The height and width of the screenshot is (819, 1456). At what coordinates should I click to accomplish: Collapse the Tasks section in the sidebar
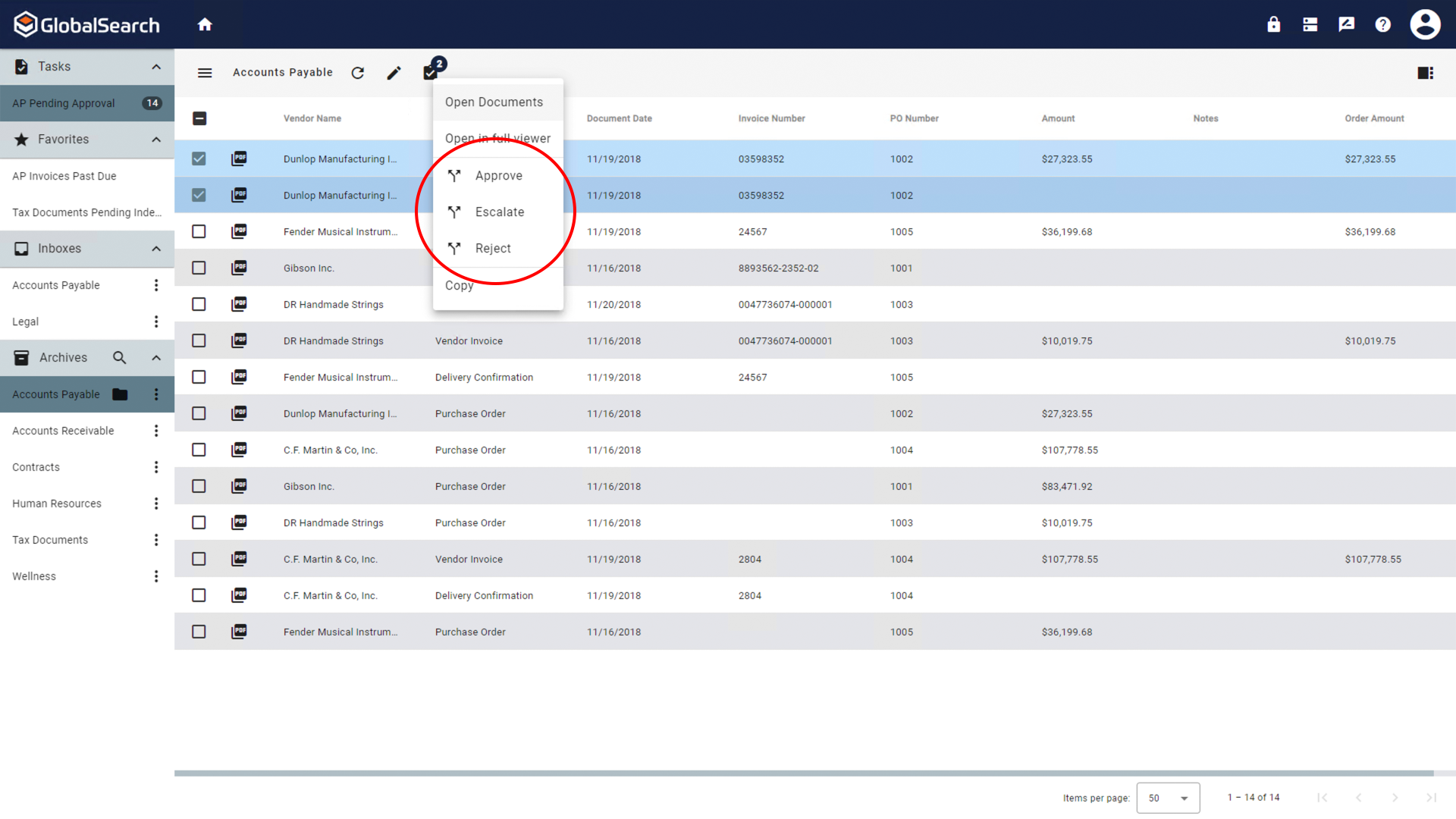tap(156, 67)
